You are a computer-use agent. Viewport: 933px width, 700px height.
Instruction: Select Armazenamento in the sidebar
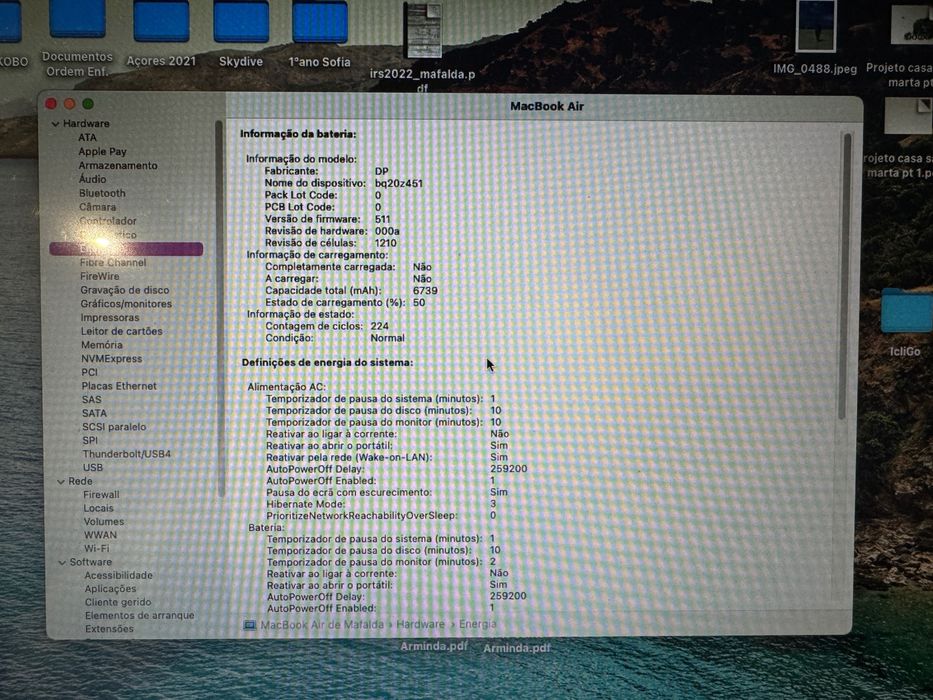pos(118,165)
